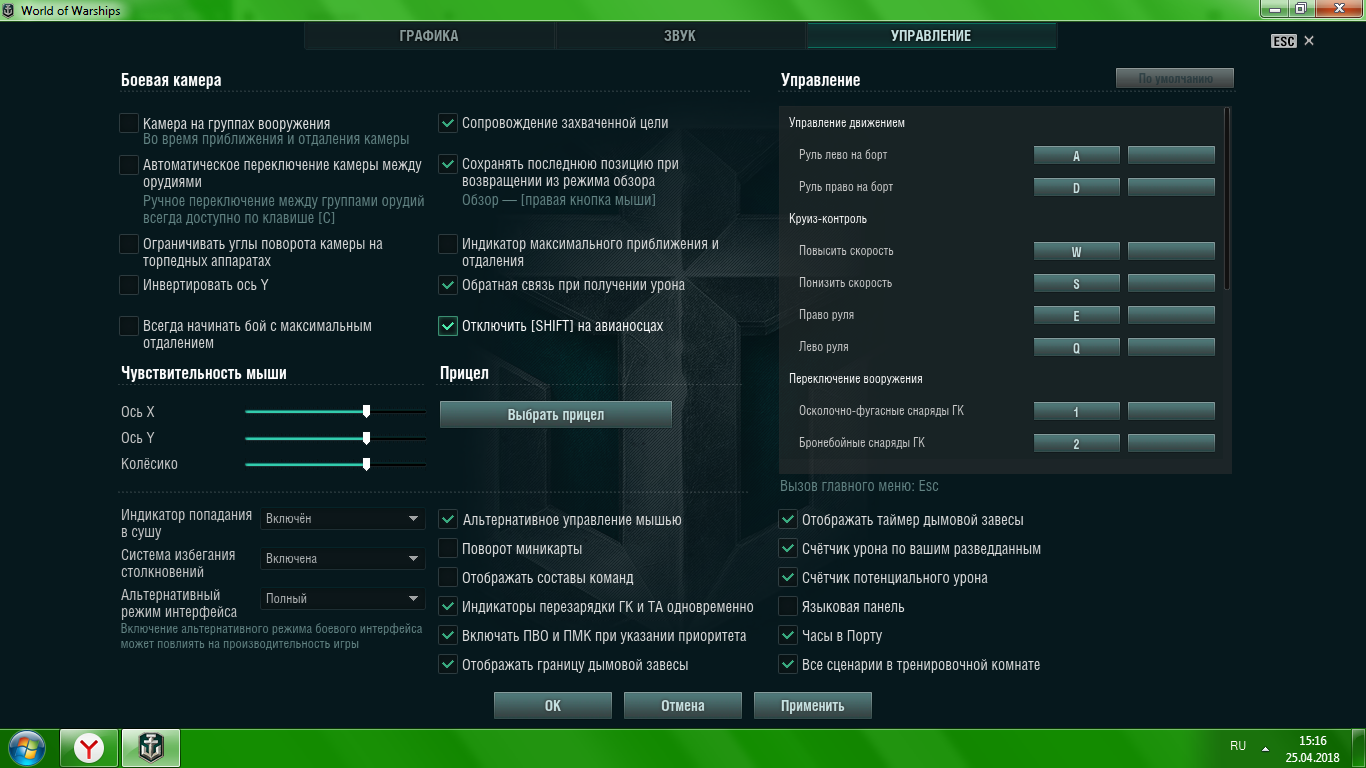The width and height of the screenshot is (1366, 768).
Task: Uncheck Обратная связь при получении урона
Action: (448, 285)
